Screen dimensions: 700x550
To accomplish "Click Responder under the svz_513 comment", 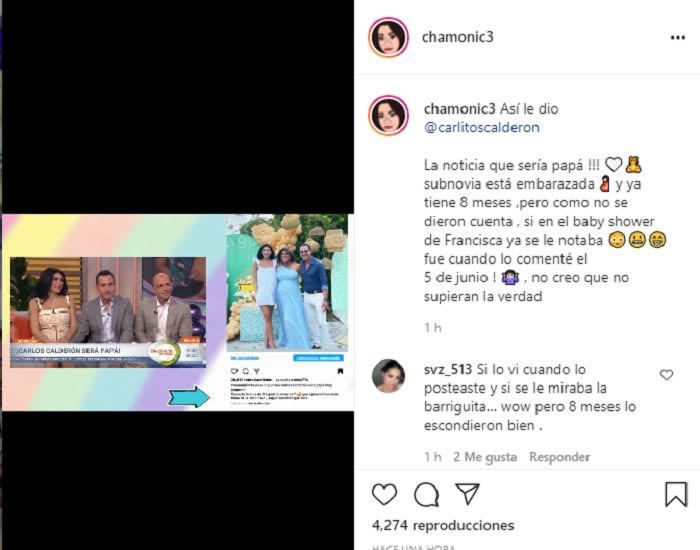I will (x=559, y=457).
